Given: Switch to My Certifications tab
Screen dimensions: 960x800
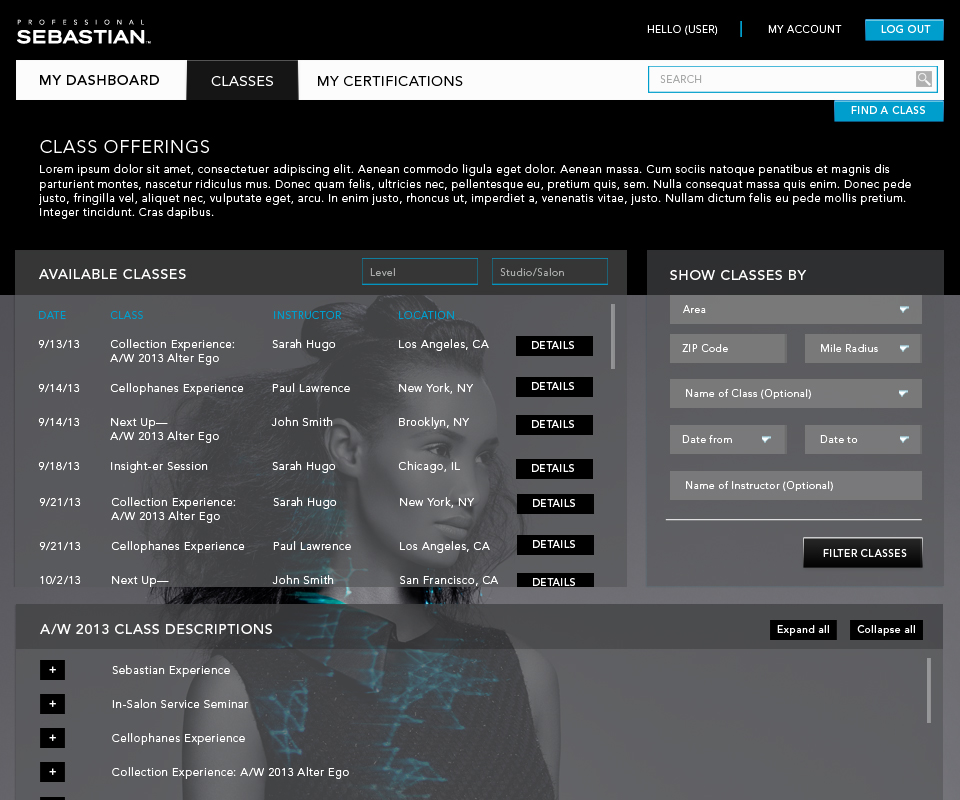Looking at the screenshot, I should pos(390,81).
